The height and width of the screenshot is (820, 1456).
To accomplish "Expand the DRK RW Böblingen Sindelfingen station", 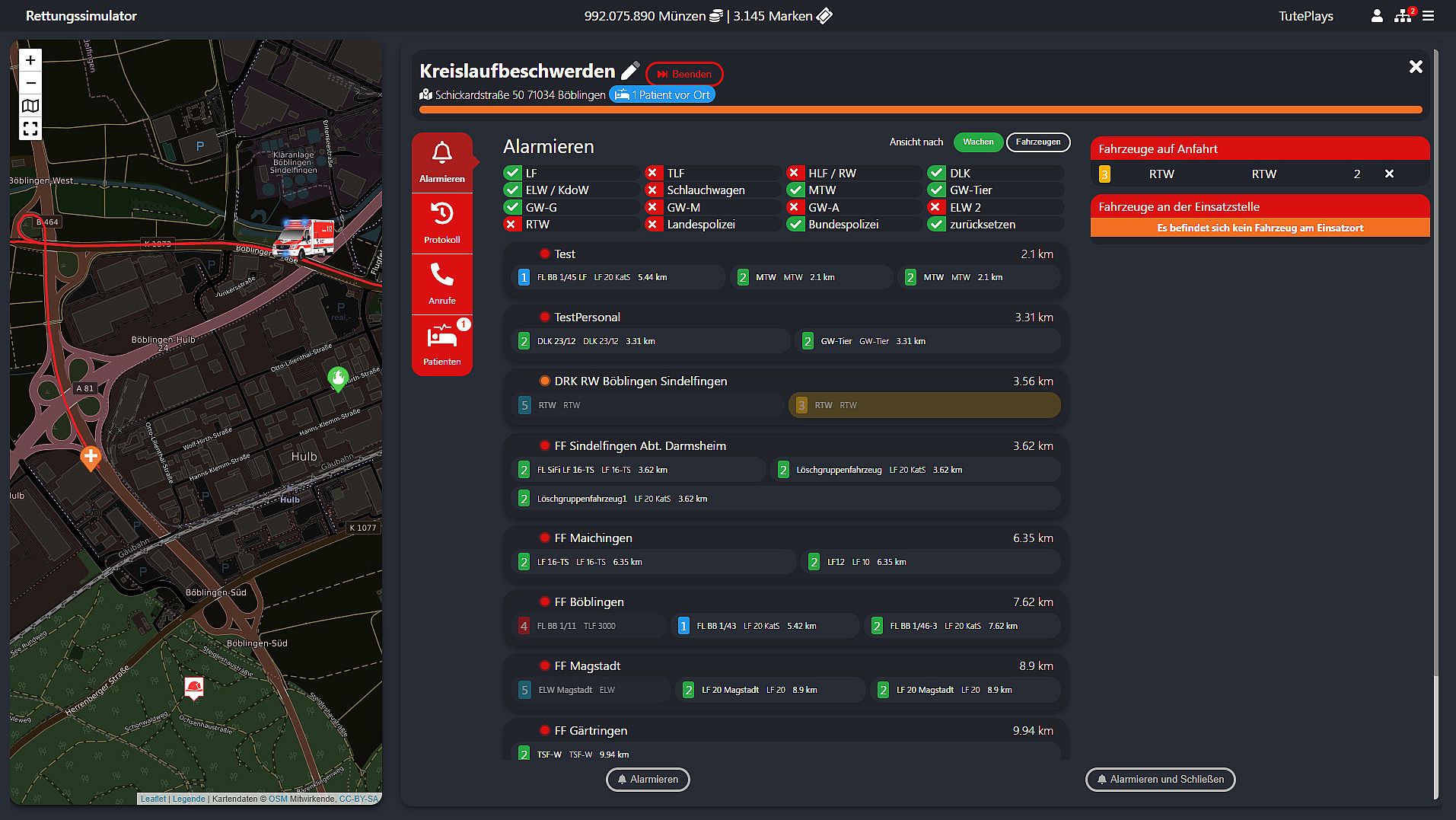I will click(x=641, y=381).
